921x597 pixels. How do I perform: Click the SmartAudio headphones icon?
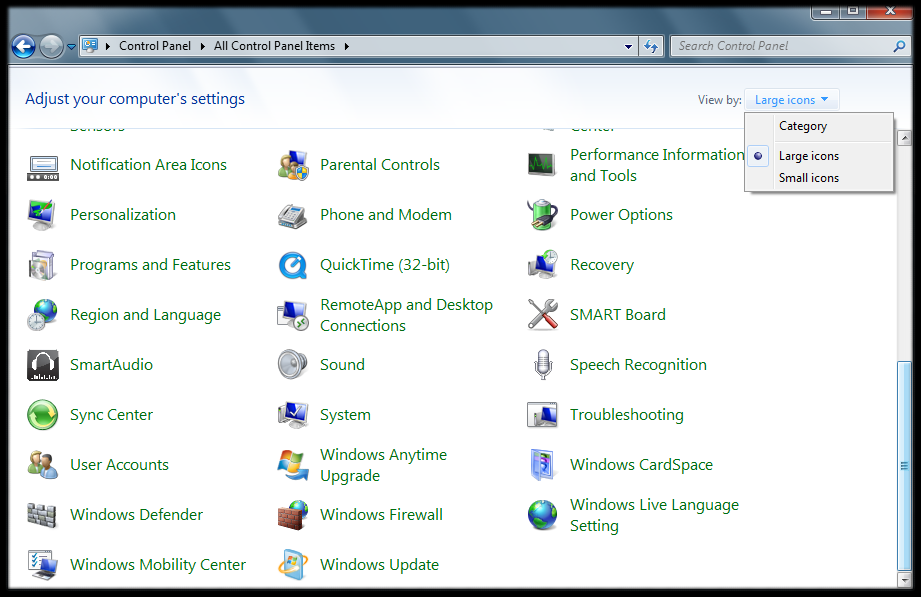pos(42,365)
